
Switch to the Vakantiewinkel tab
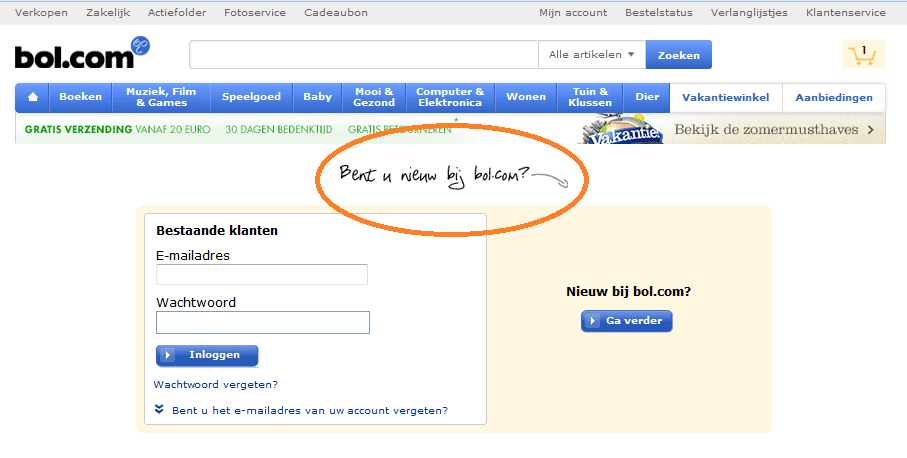(725, 98)
